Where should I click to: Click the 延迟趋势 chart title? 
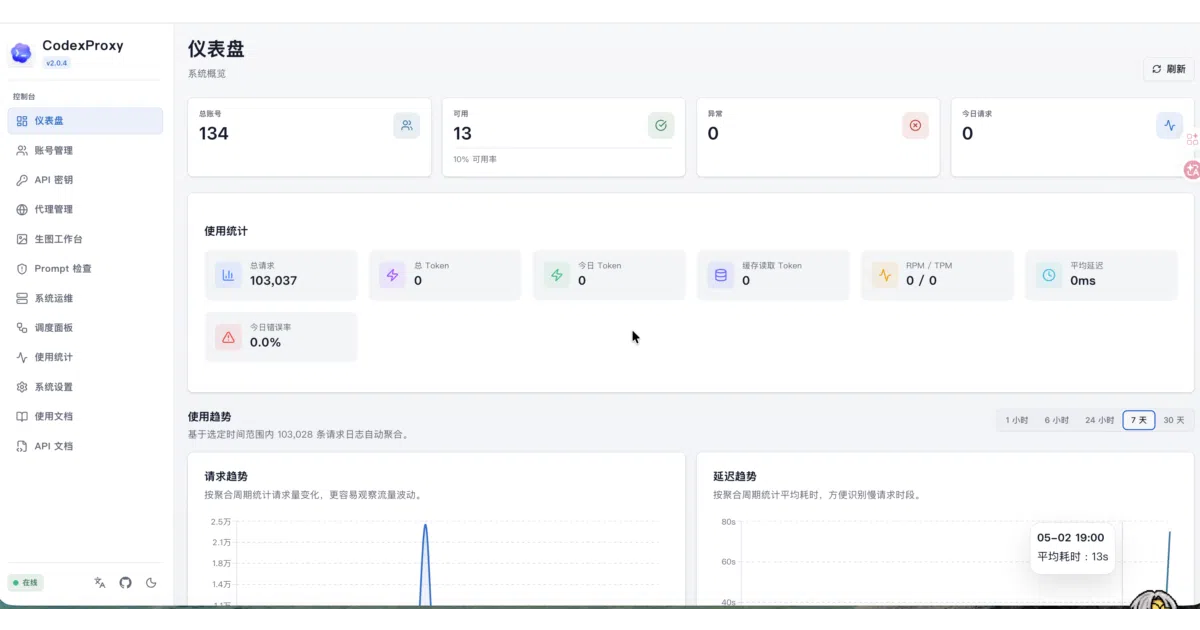tap(735, 477)
